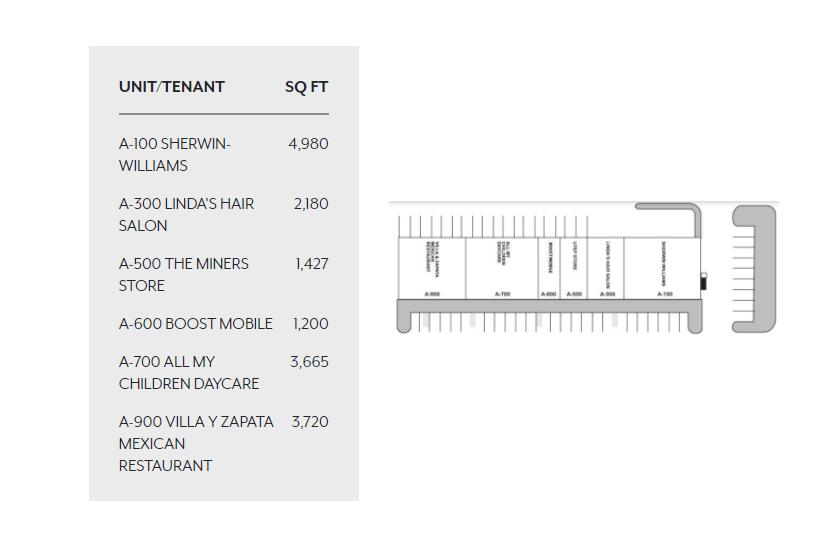Select unit A-900 on the site plan
This screenshot has height=535, width=830.
pos(432,268)
